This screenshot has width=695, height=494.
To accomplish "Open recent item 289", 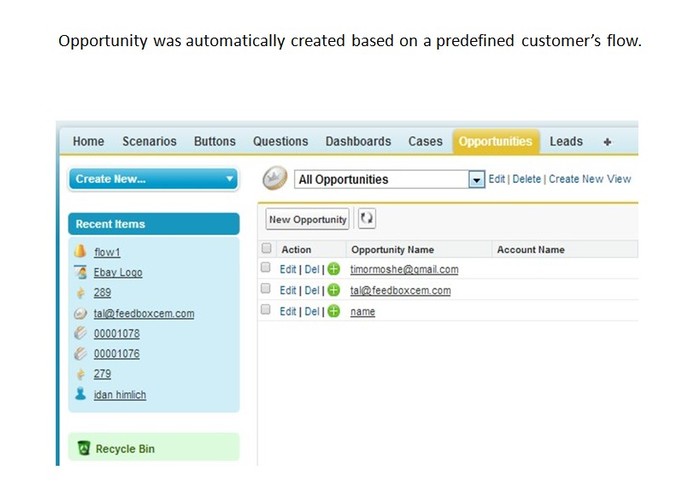I will coord(102,292).
